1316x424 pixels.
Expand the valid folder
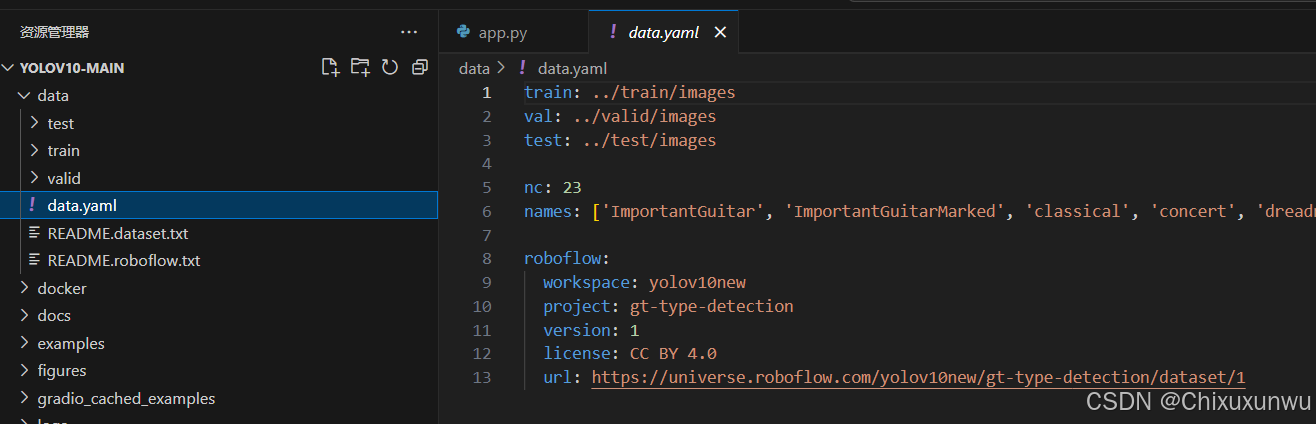[35, 178]
